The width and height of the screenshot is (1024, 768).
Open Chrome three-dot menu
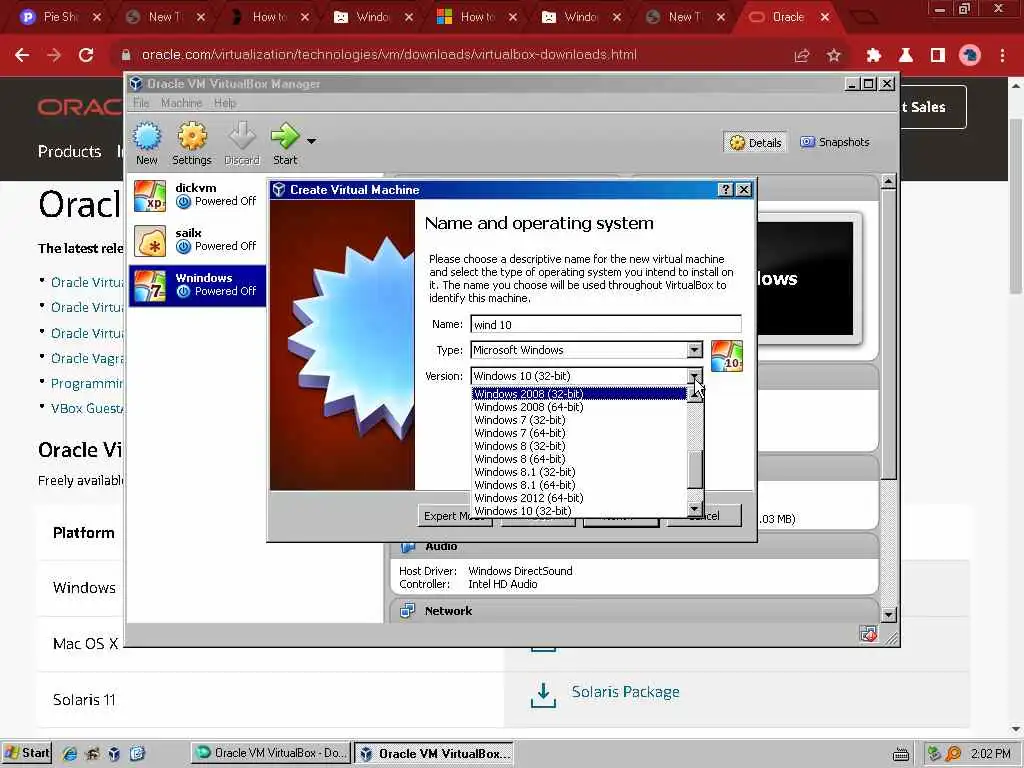[1002, 56]
